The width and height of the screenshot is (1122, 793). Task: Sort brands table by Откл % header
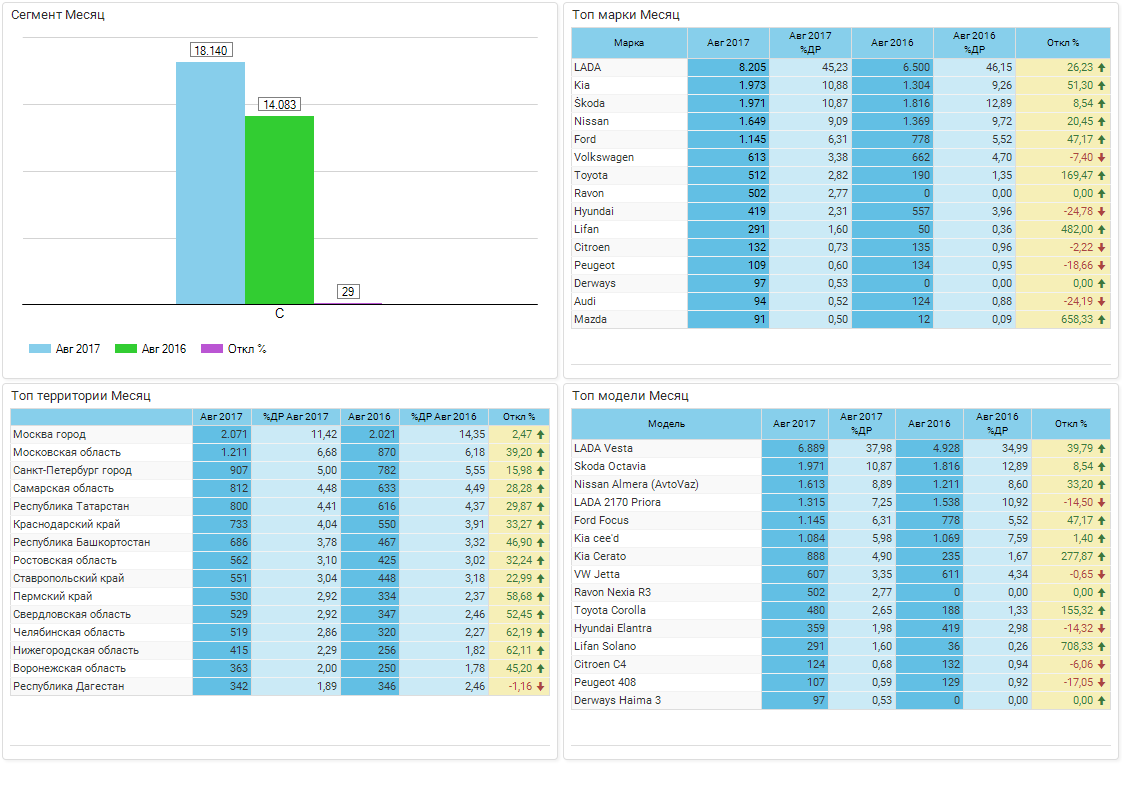point(1063,43)
